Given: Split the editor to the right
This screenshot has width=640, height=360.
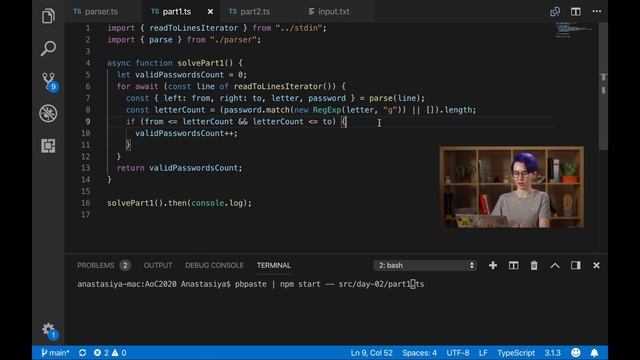Looking at the screenshot, I should tap(576, 11).
